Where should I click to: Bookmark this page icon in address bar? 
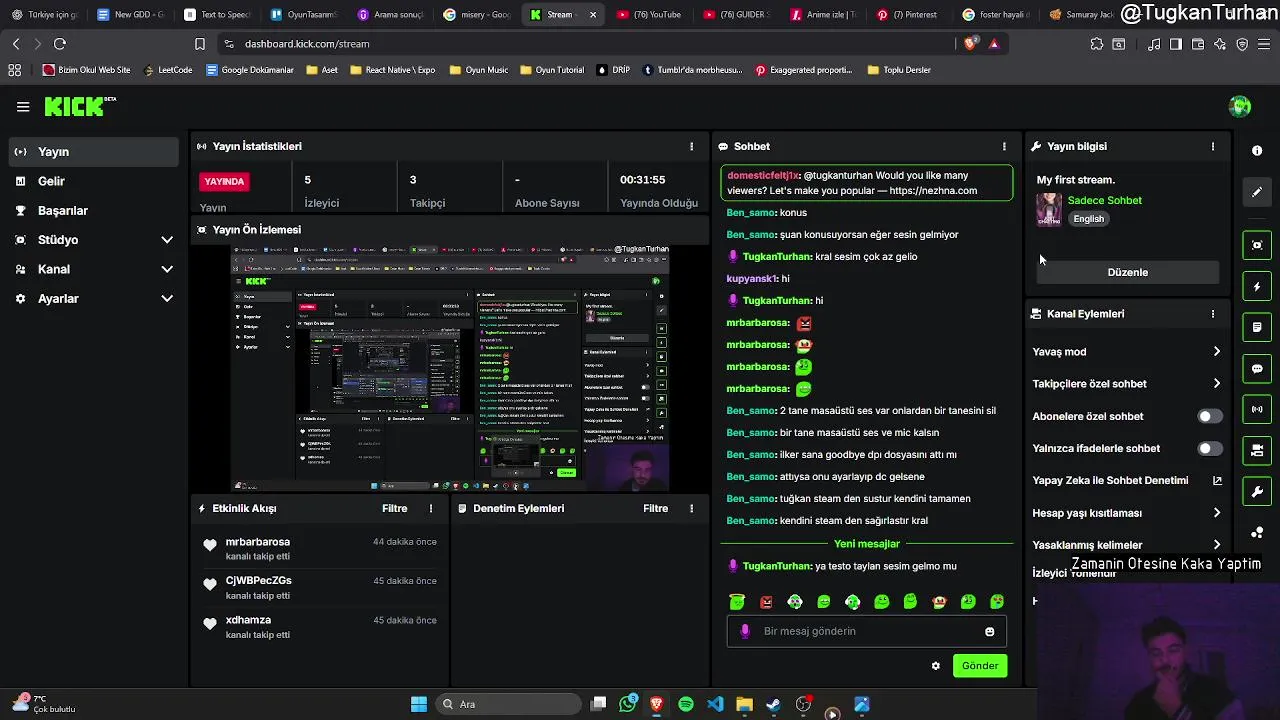click(200, 44)
